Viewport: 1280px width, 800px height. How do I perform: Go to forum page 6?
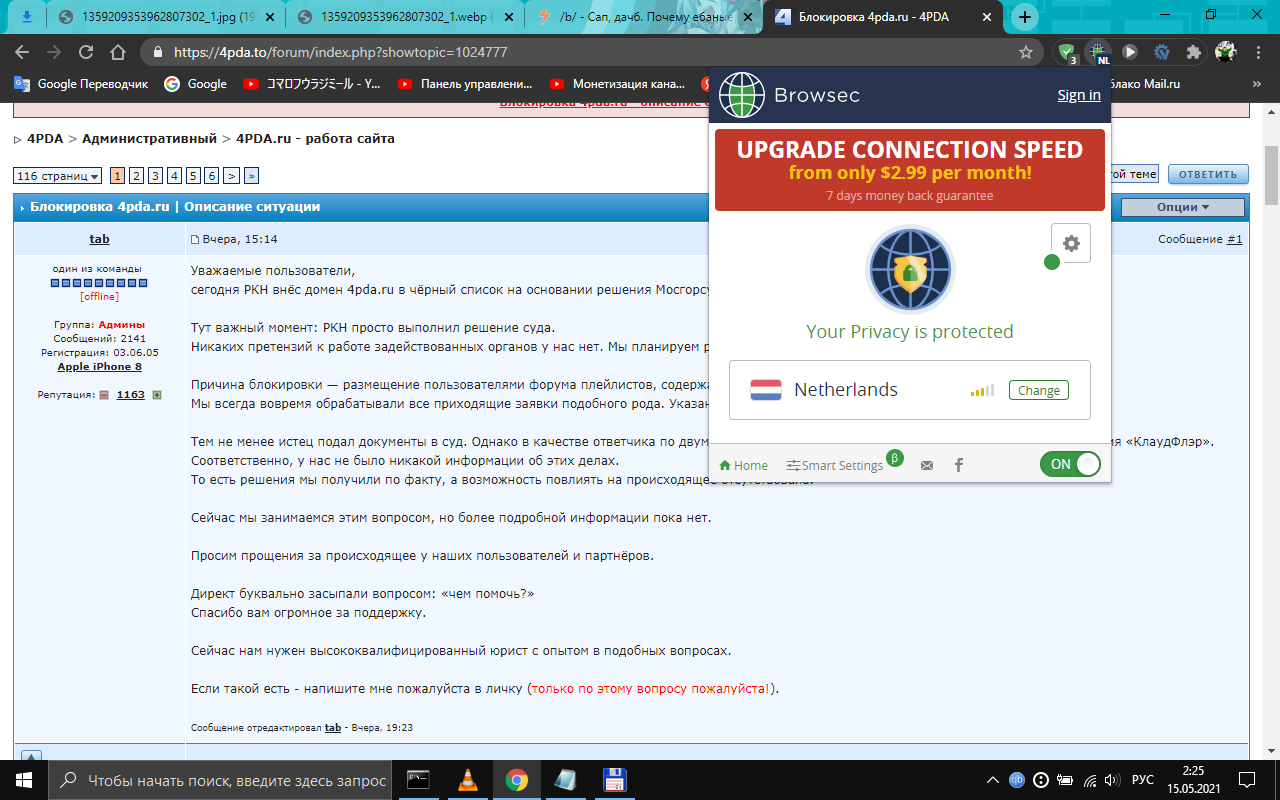coord(212,176)
